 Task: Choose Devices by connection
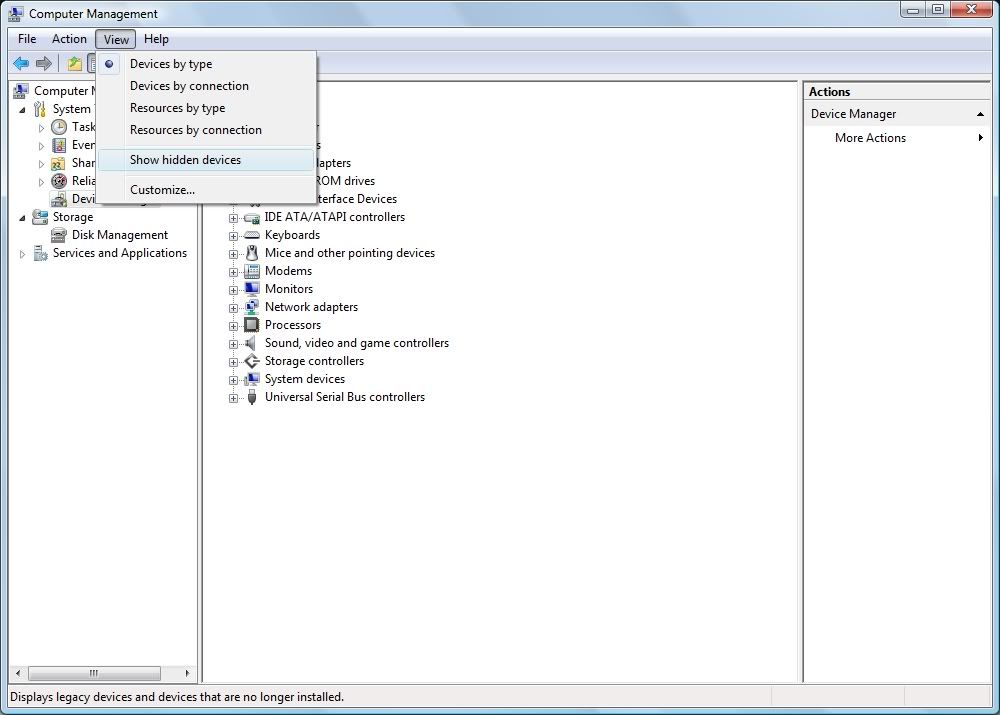[207, 86]
